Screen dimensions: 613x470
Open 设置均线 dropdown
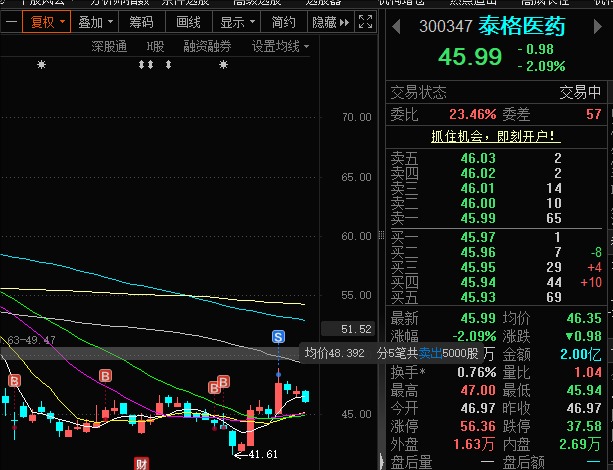click(280, 47)
